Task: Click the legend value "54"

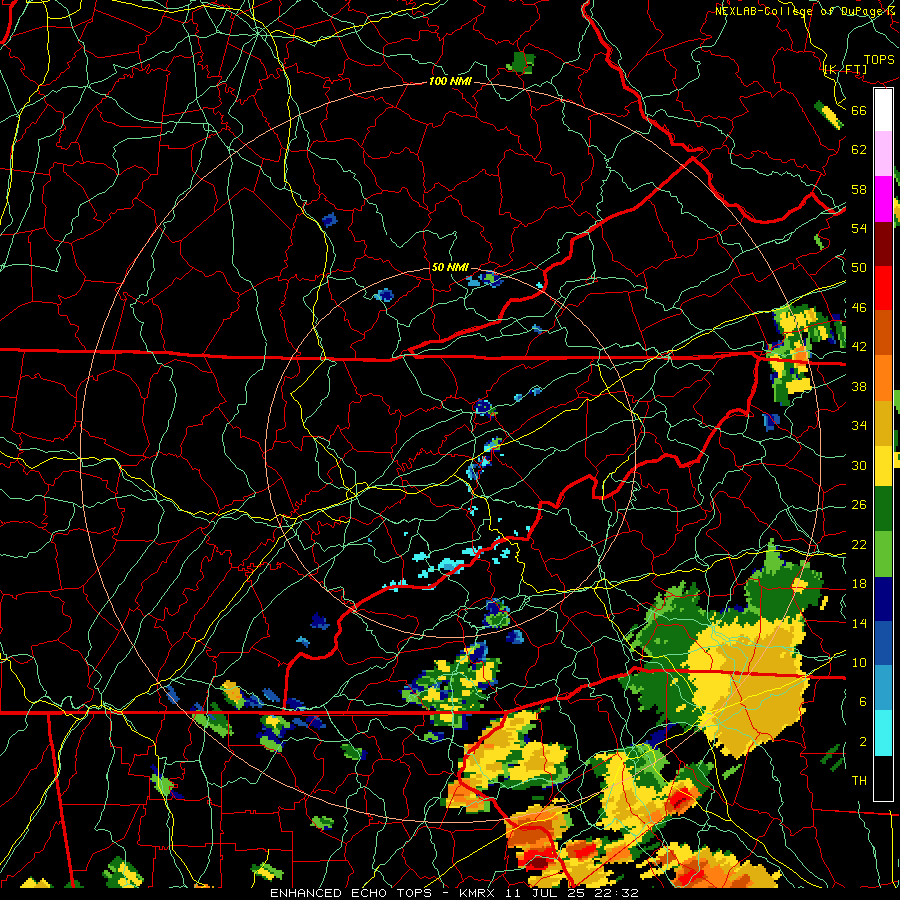Action: tap(859, 228)
